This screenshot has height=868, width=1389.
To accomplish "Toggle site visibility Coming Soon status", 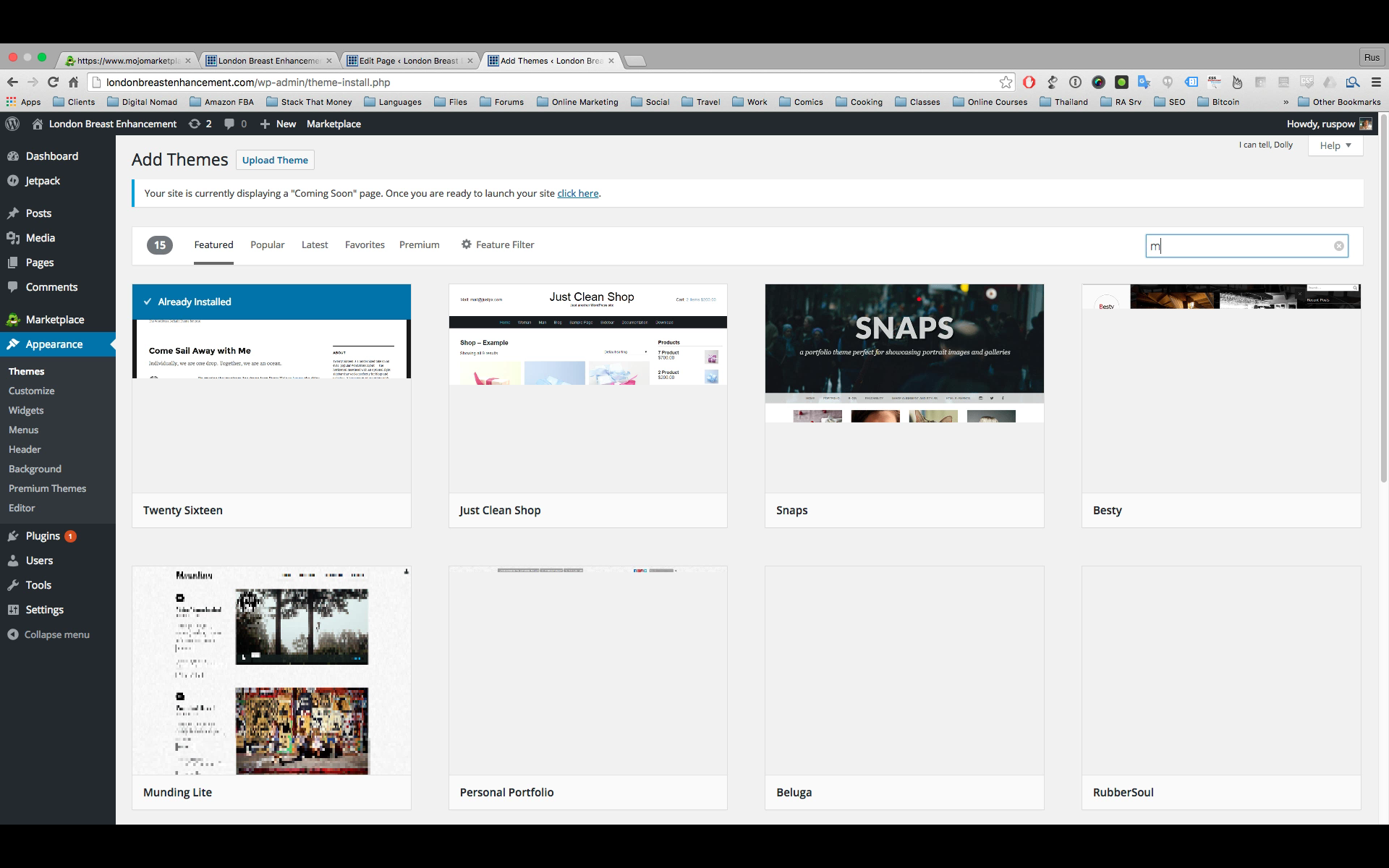I will [577, 193].
